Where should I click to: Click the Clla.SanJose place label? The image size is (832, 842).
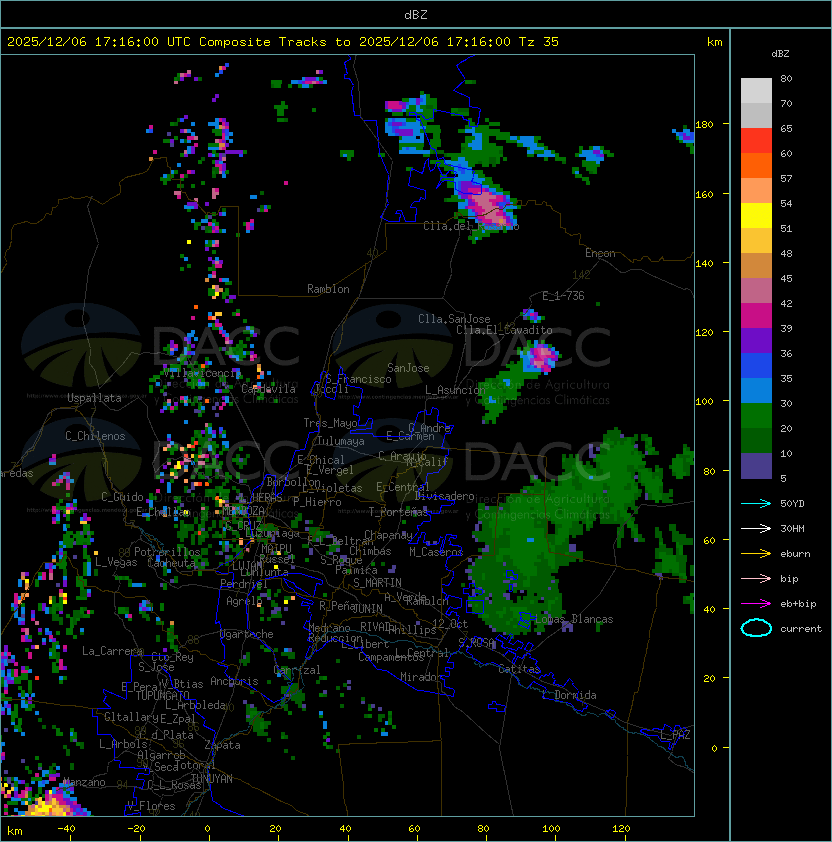point(454,318)
